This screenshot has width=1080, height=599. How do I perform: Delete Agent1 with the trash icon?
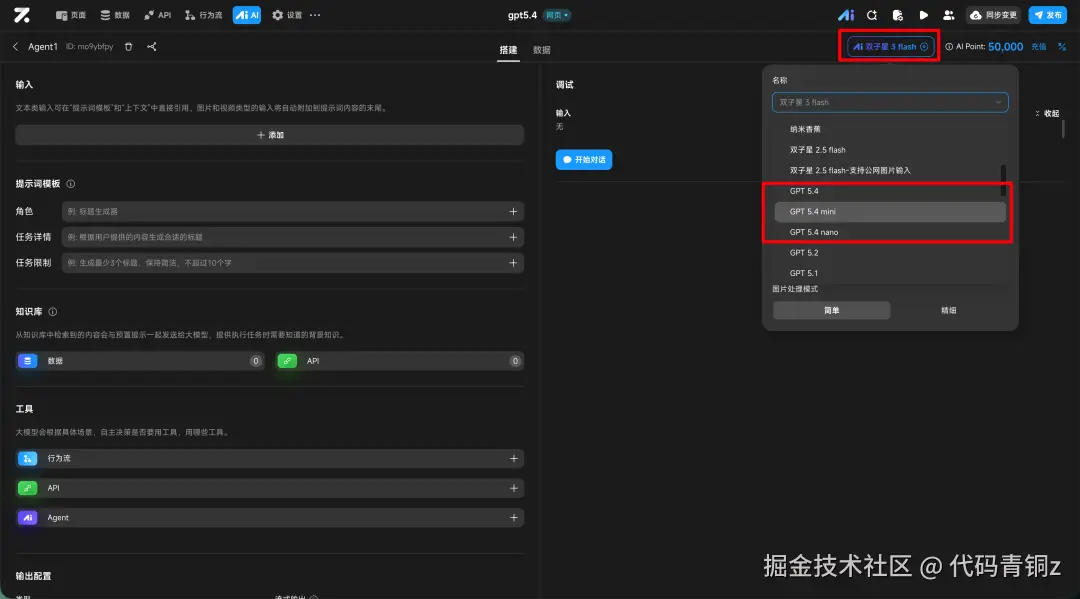(x=128, y=47)
